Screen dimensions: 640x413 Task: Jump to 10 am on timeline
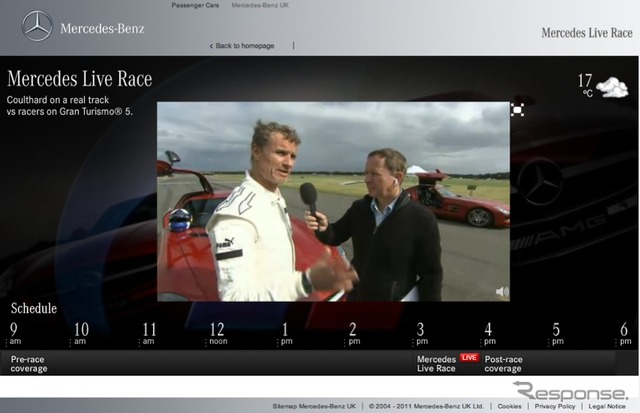click(x=80, y=333)
